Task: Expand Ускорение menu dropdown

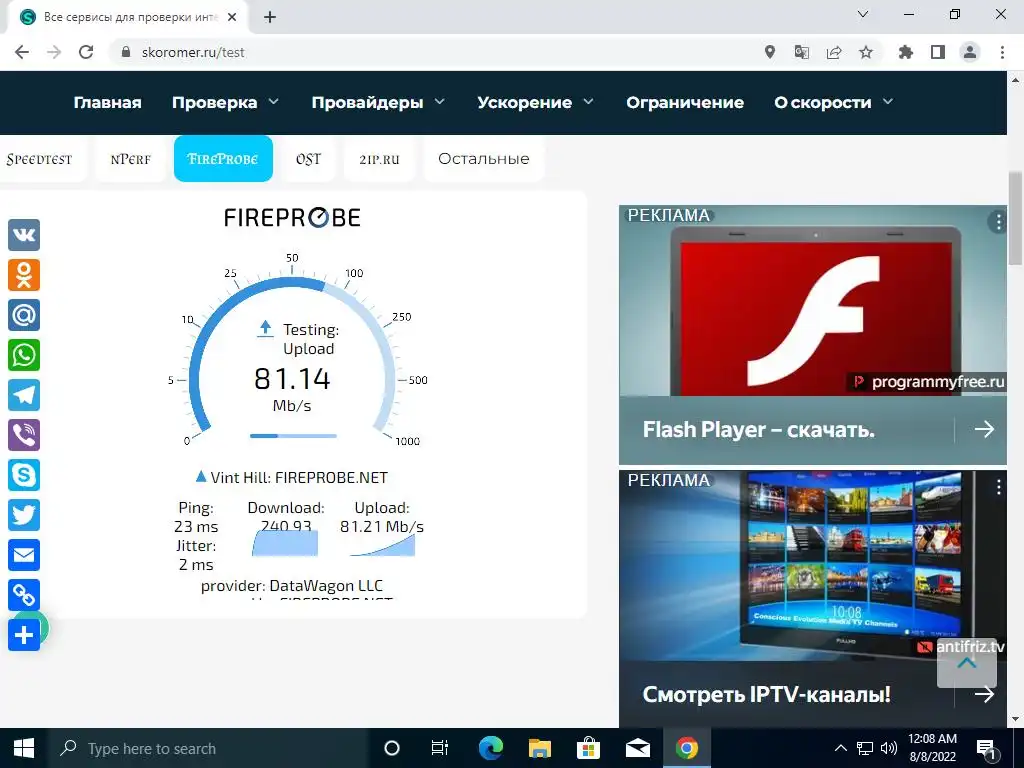Action: pos(588,102)
